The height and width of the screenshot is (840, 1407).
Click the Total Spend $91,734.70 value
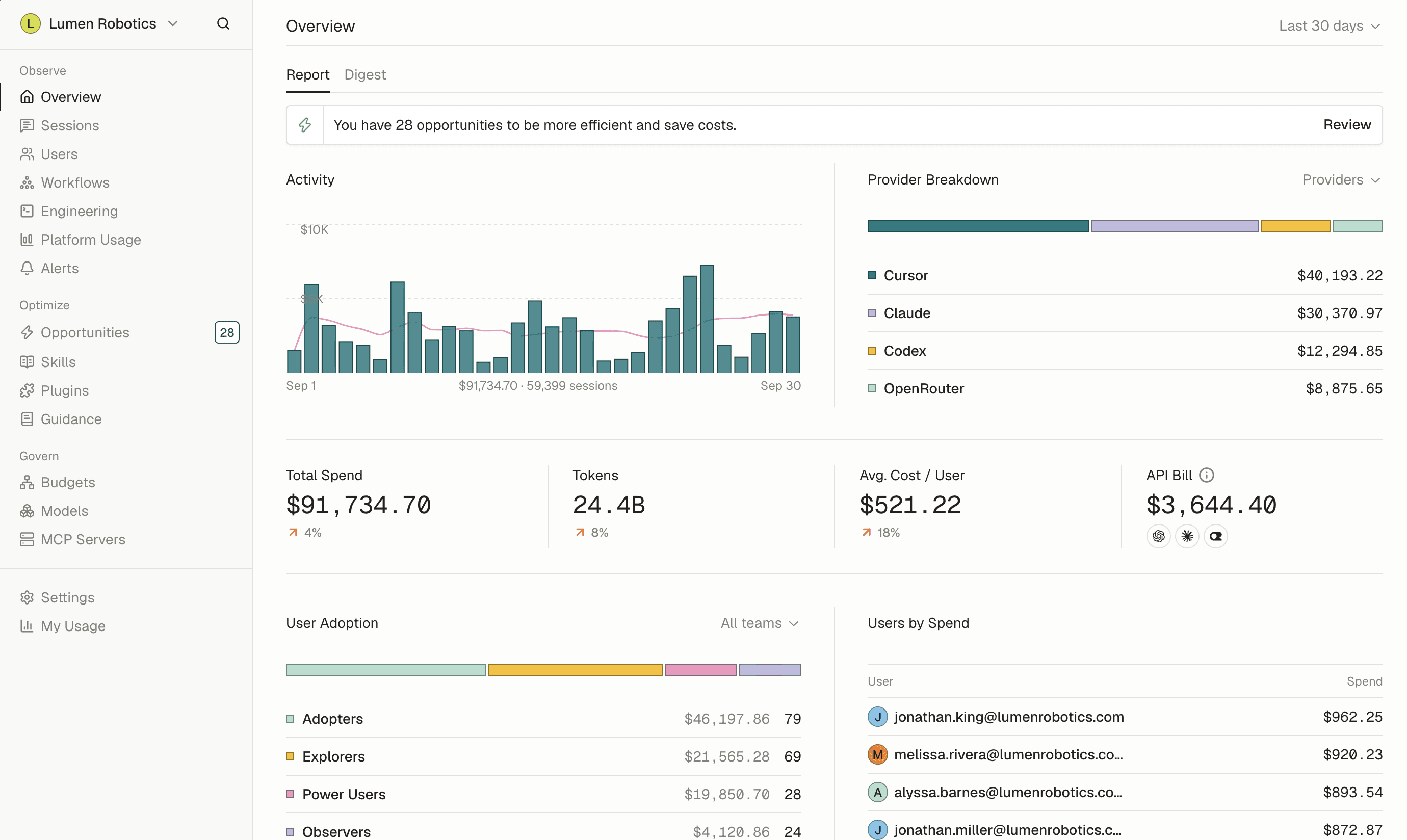(x=358, y=506)
